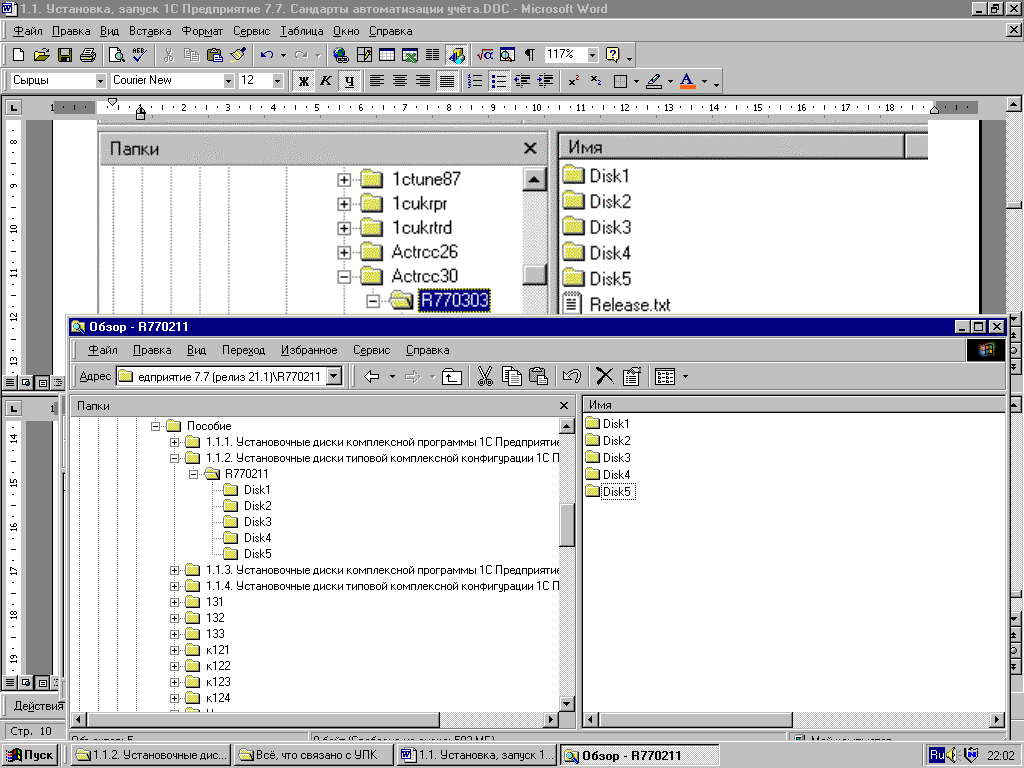Go up one folder level in Explorer
Screen dimensions: 1024x768
[x=452, y=376]
